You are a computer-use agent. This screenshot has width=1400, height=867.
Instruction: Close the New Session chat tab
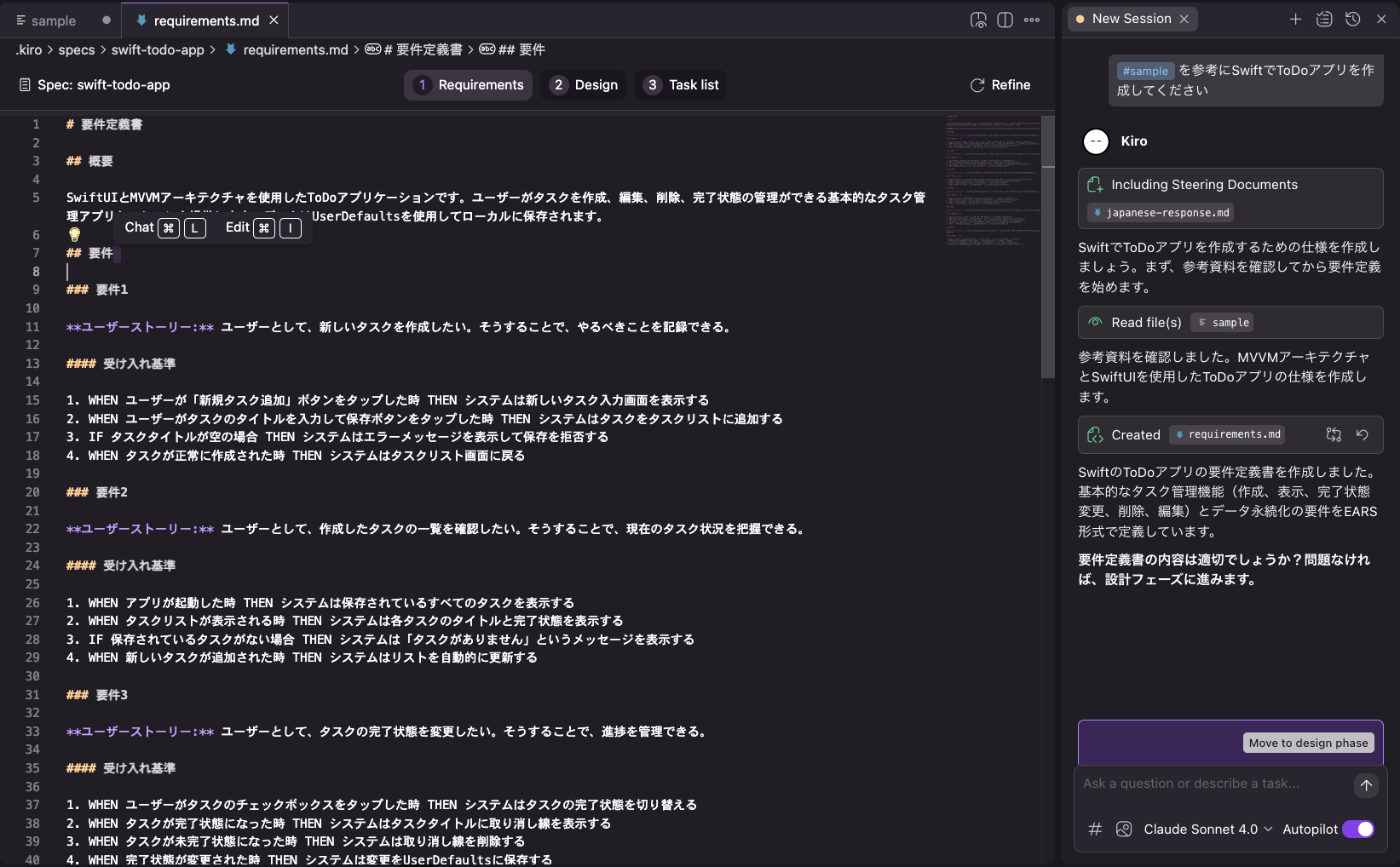(x=1184, y=19)
